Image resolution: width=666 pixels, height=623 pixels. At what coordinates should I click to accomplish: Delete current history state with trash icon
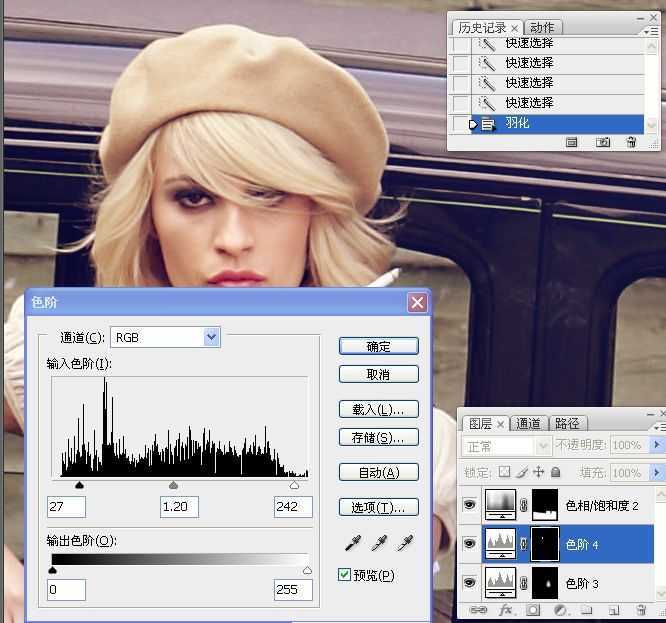point(631,142)
